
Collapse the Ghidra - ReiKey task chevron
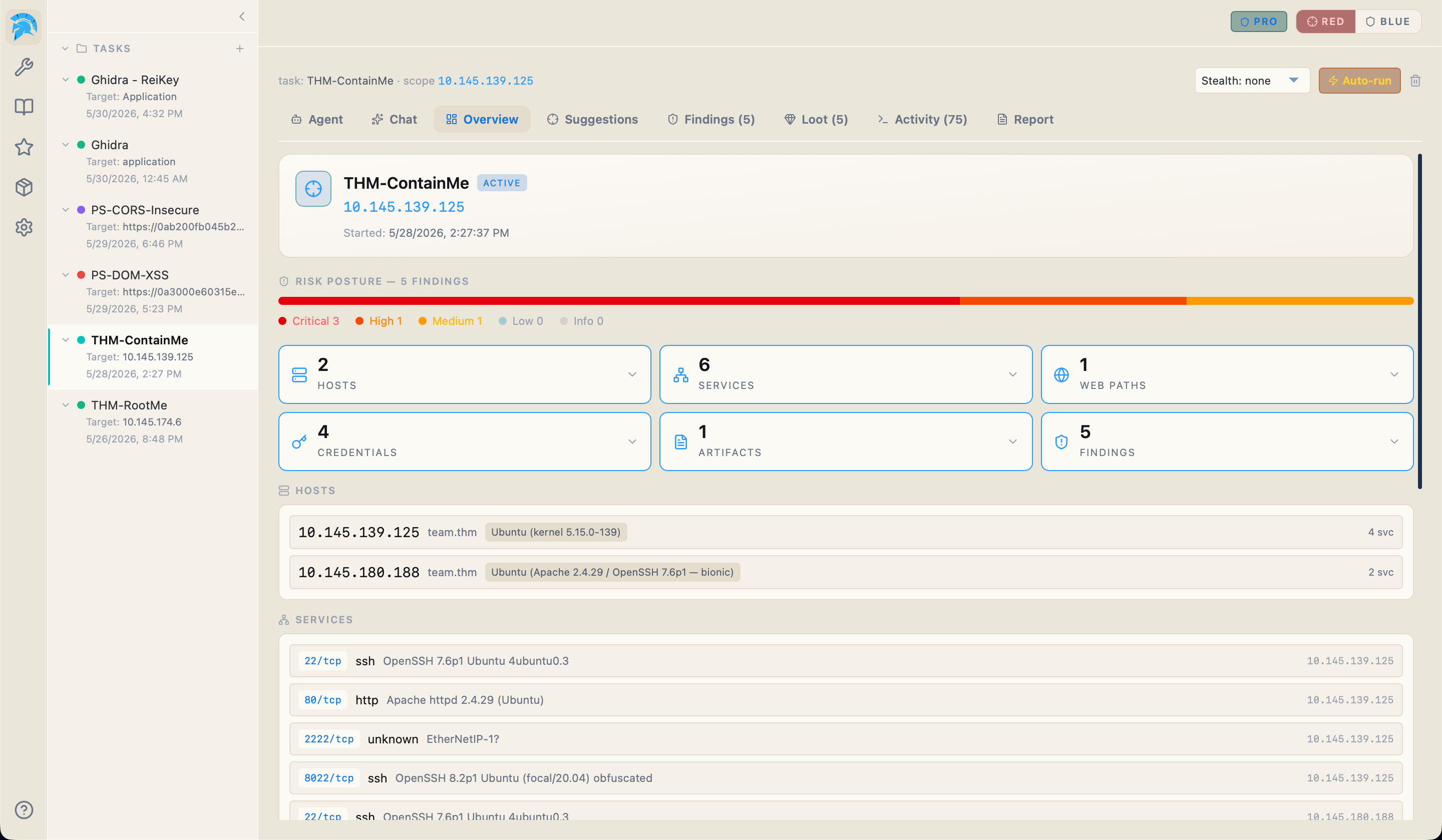65,80
